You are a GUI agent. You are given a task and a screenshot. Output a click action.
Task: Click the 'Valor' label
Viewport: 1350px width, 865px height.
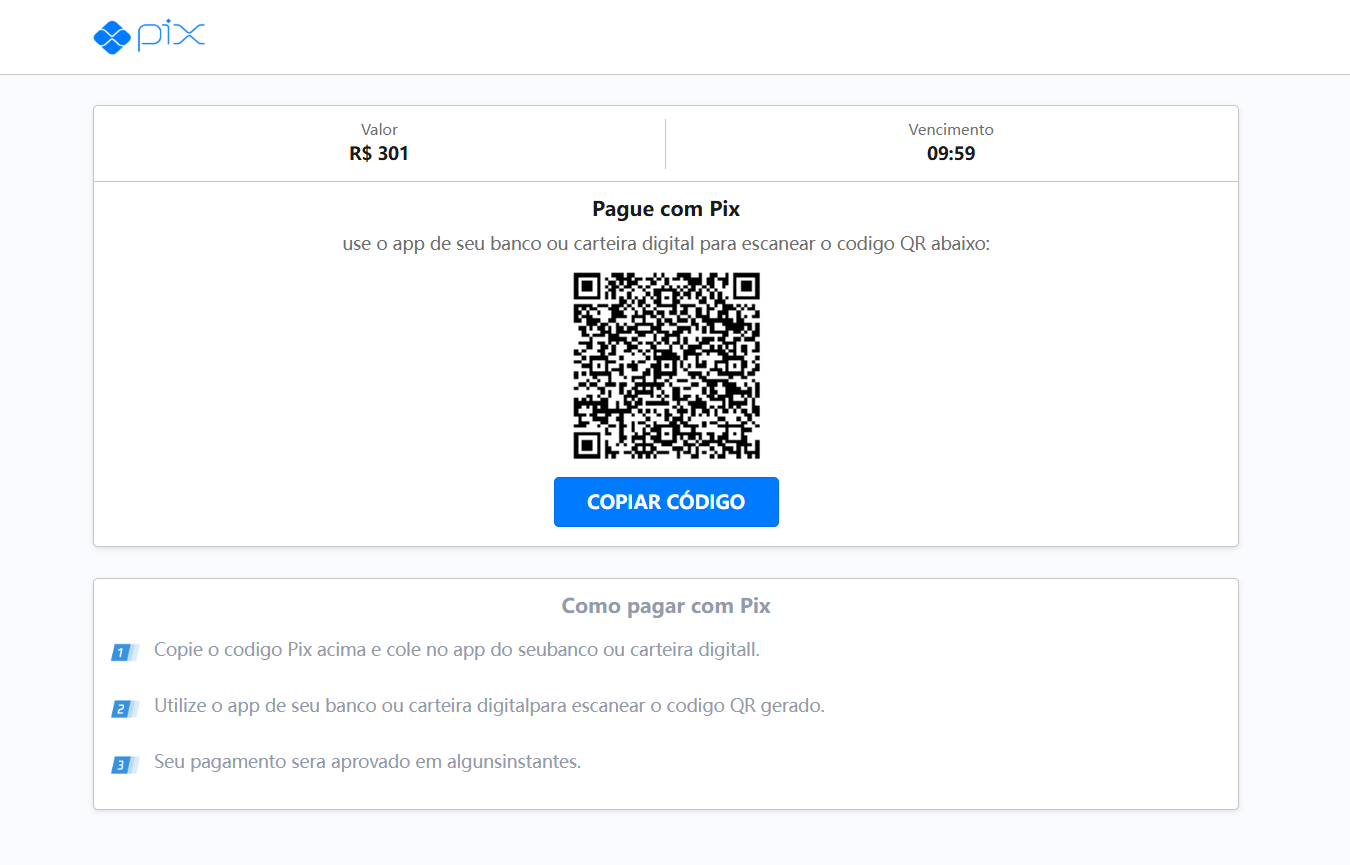(x=379, y=130)
